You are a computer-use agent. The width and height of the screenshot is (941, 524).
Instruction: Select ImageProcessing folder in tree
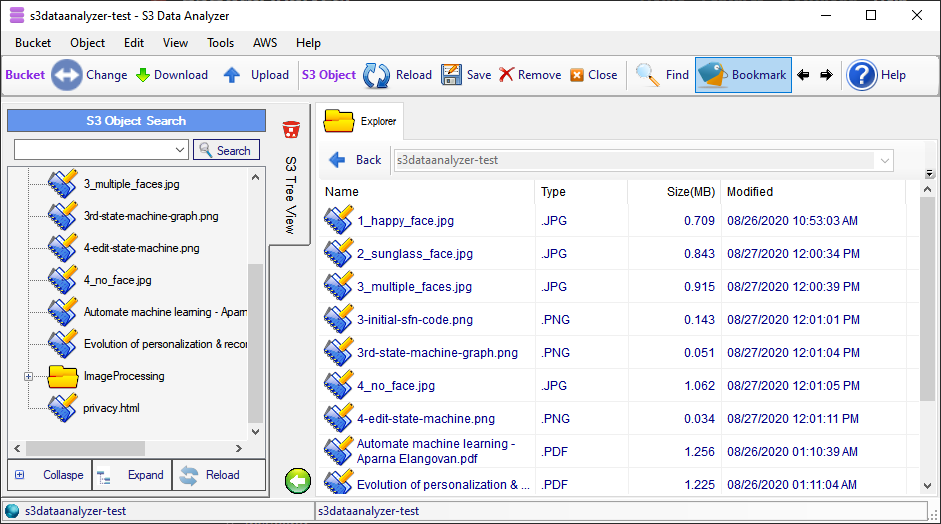(124, 376)
